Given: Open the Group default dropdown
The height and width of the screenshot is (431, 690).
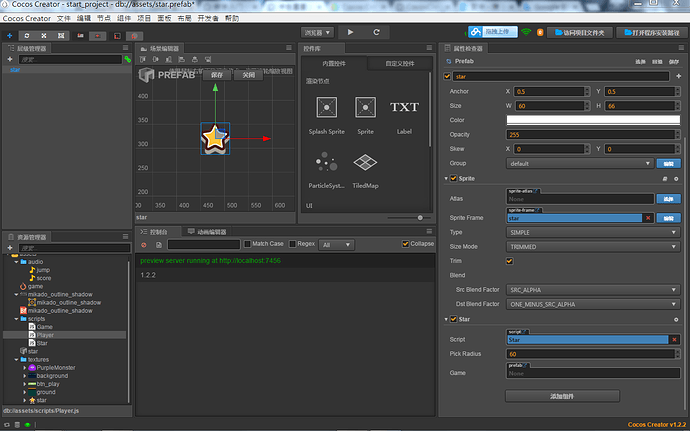Looking at the screenshot, I should coord(580,163).
